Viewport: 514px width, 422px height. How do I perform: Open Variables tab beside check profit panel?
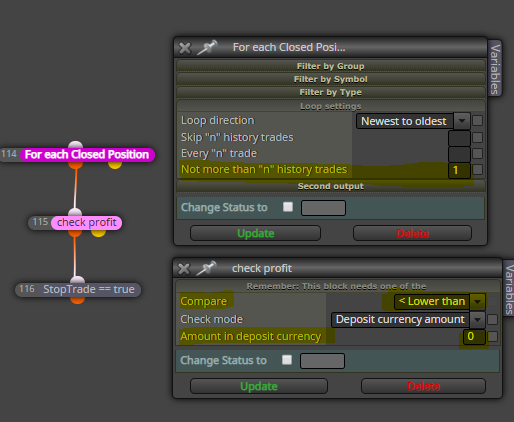point(509,289)
